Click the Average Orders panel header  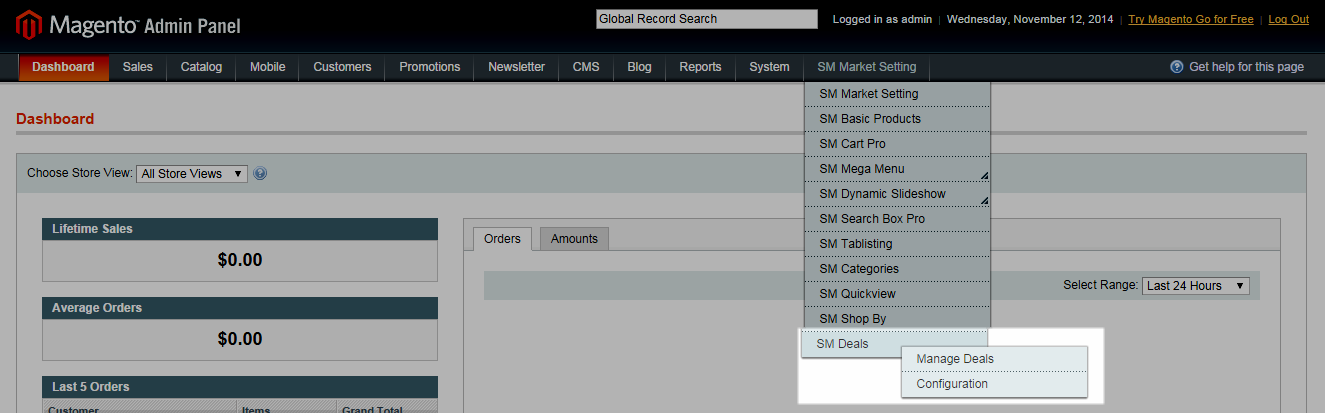[x=240, y=308]
